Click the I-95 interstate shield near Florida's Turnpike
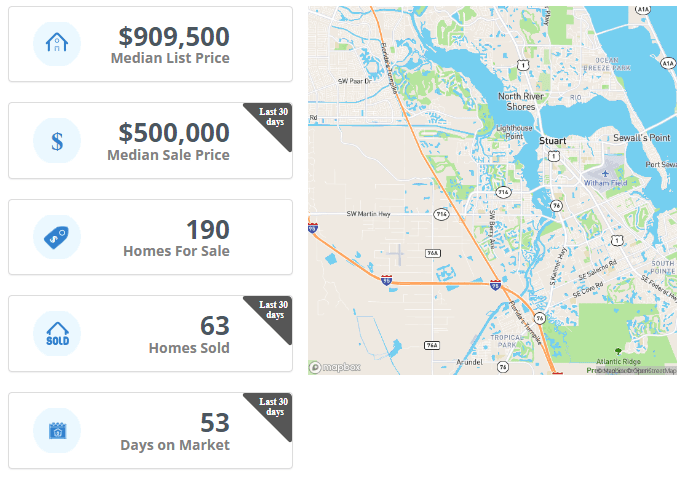This screenshot has height=478, width=688. pyautogui.click(x=495, y=285)
